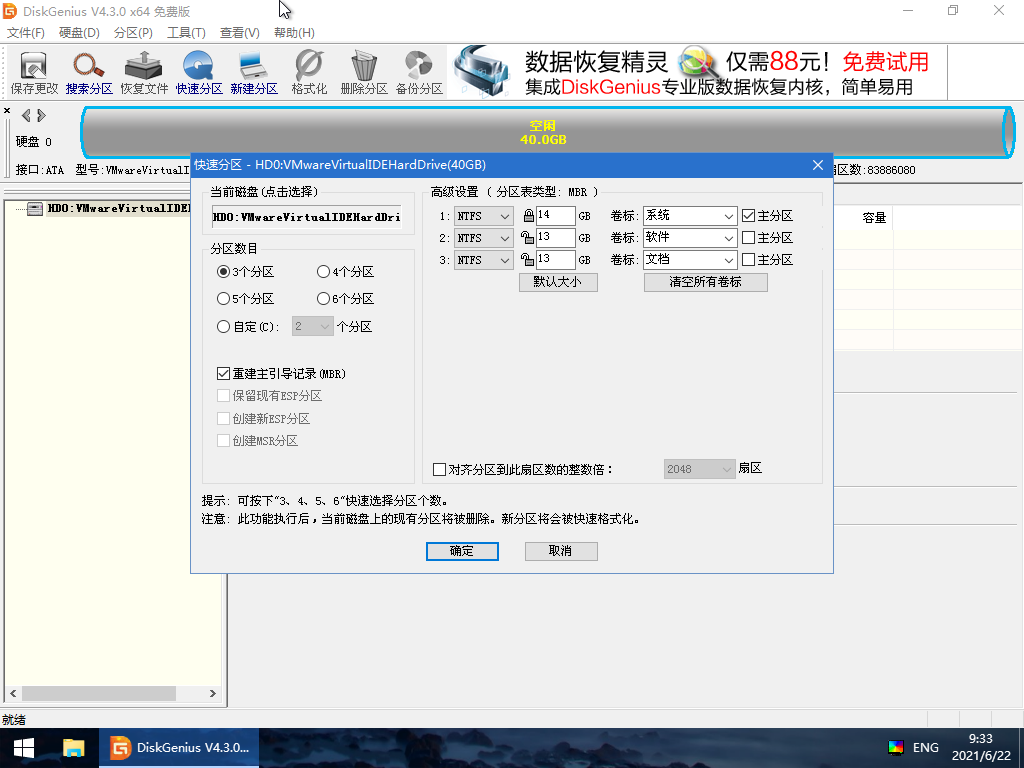
Task: Click the HD0 disk icon in tree
Action: (x=35, y=208)
